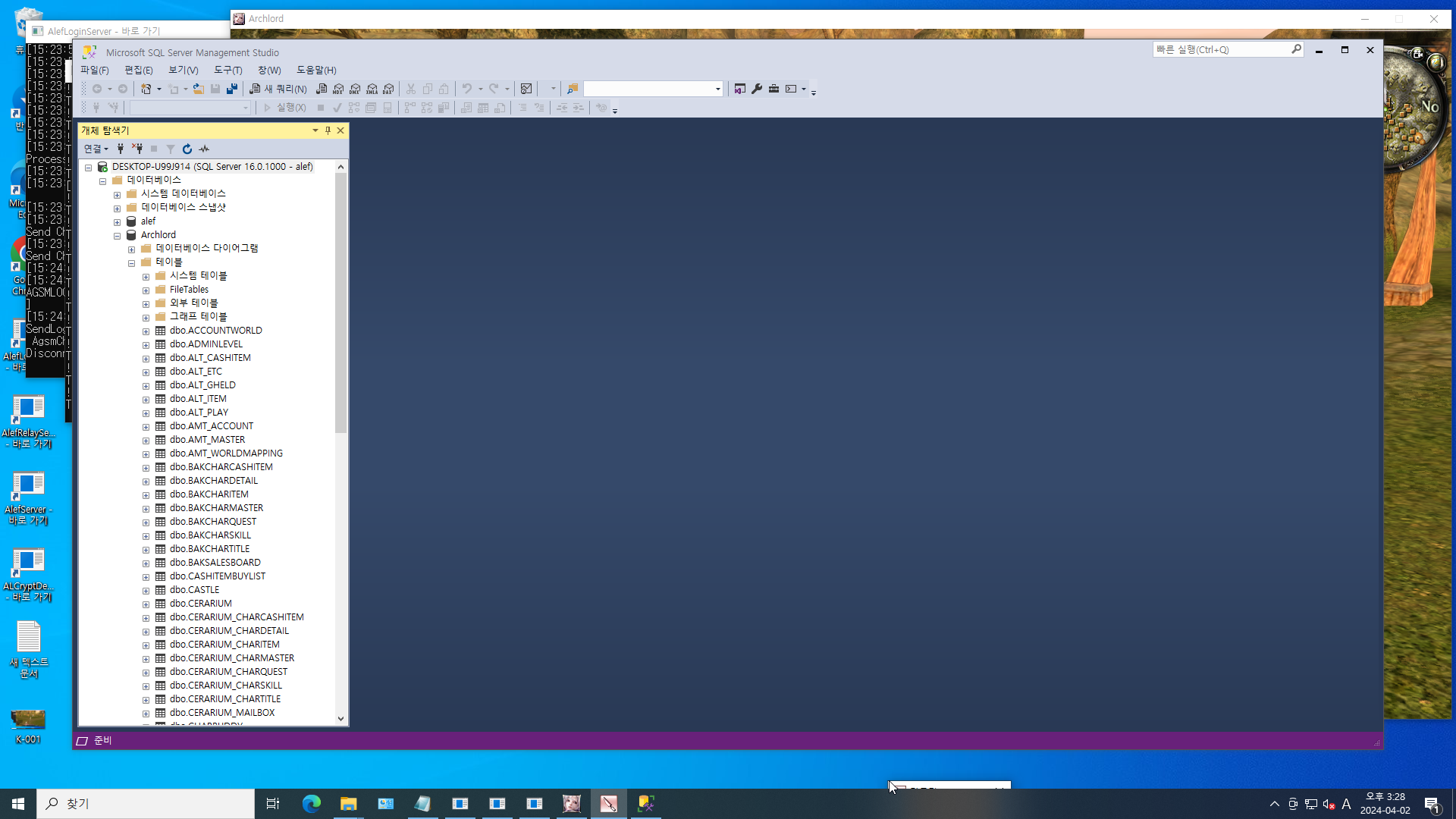1456x819 pixels.
Task: Select the dbo.CASHITEMBUYLIST table
Action: pos(218,576)
